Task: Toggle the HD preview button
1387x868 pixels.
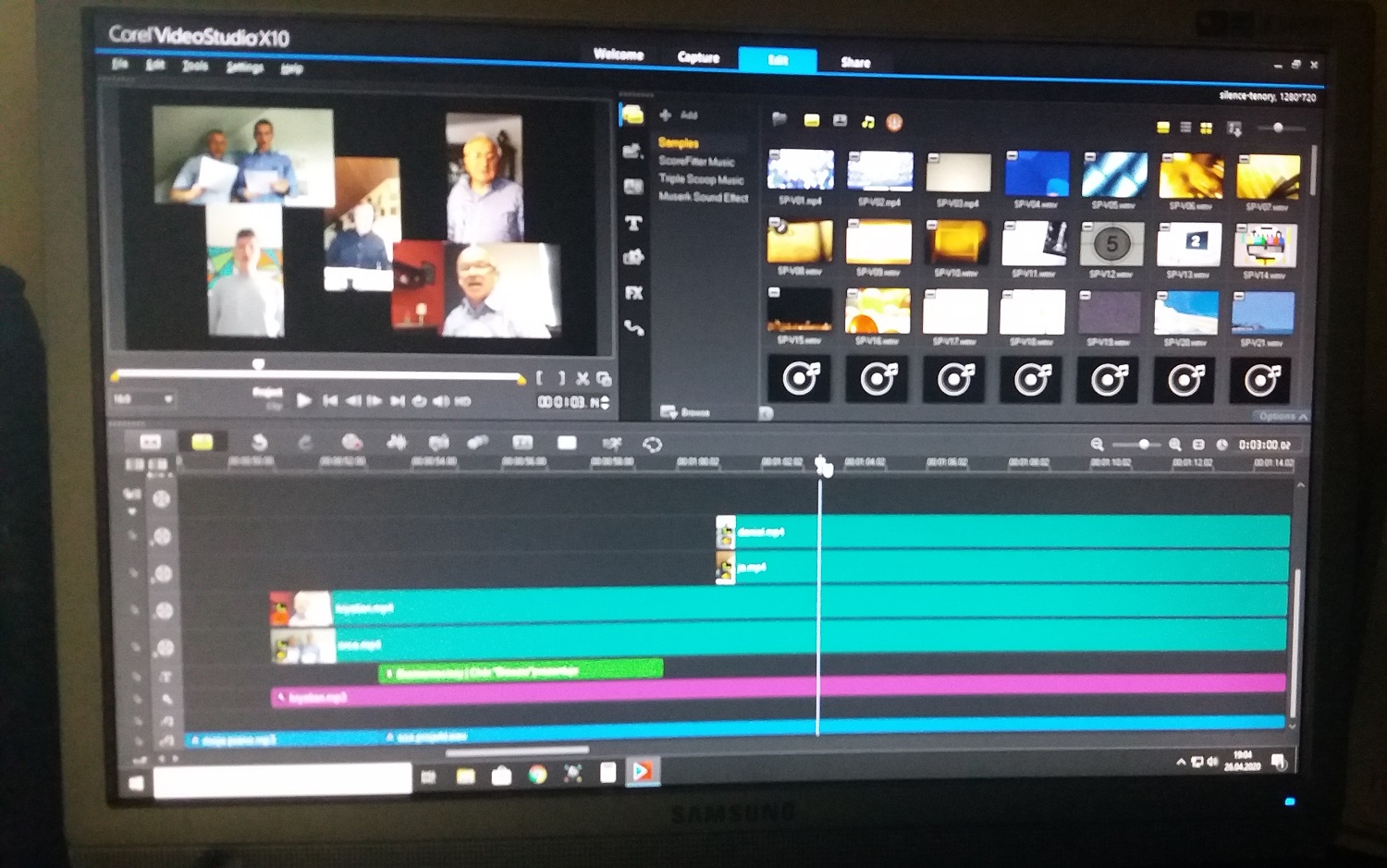Action: click(463, 401)
